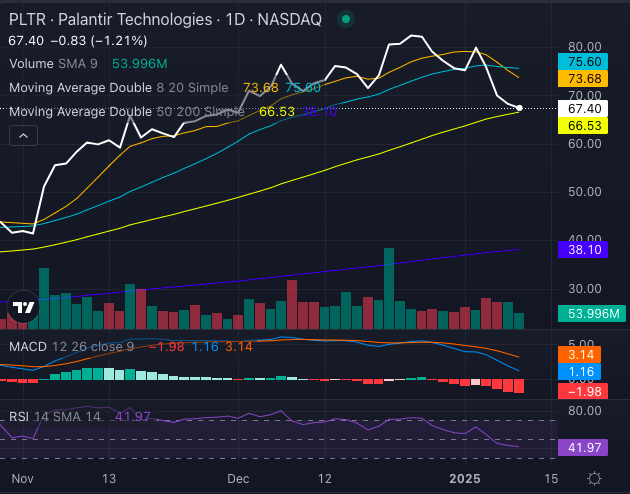Click the yellow 66.53 price axis label

[x=582, y=125]
